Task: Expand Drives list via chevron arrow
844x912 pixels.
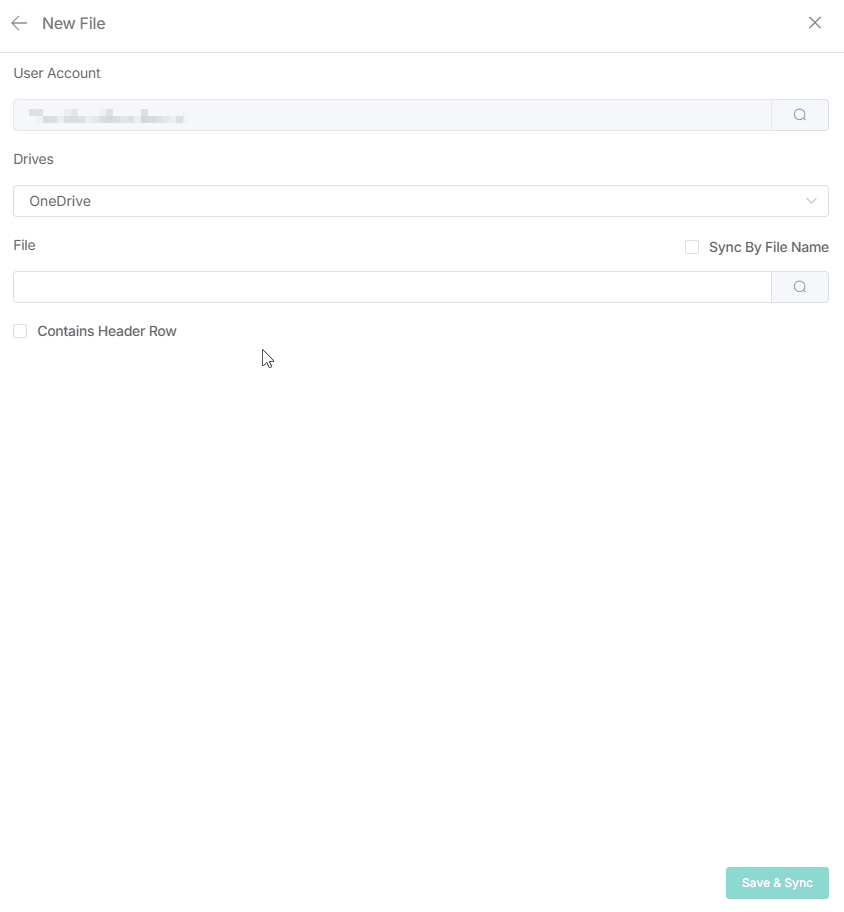Action: pos(811,201)
